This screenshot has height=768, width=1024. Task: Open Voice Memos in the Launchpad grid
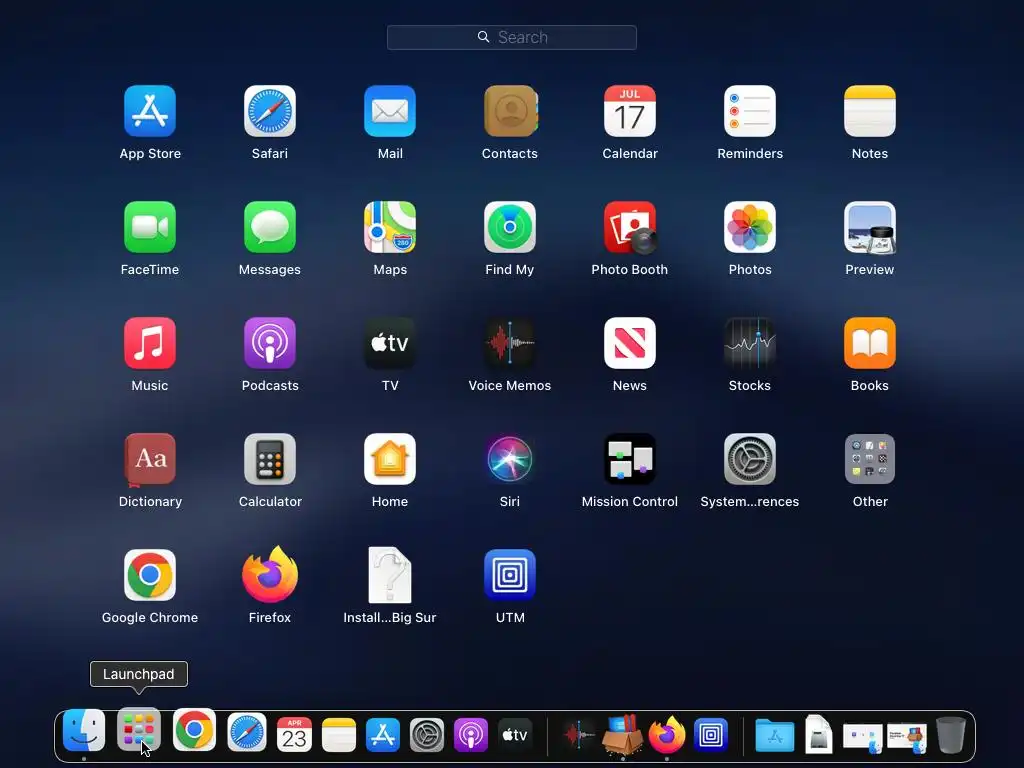510,343
